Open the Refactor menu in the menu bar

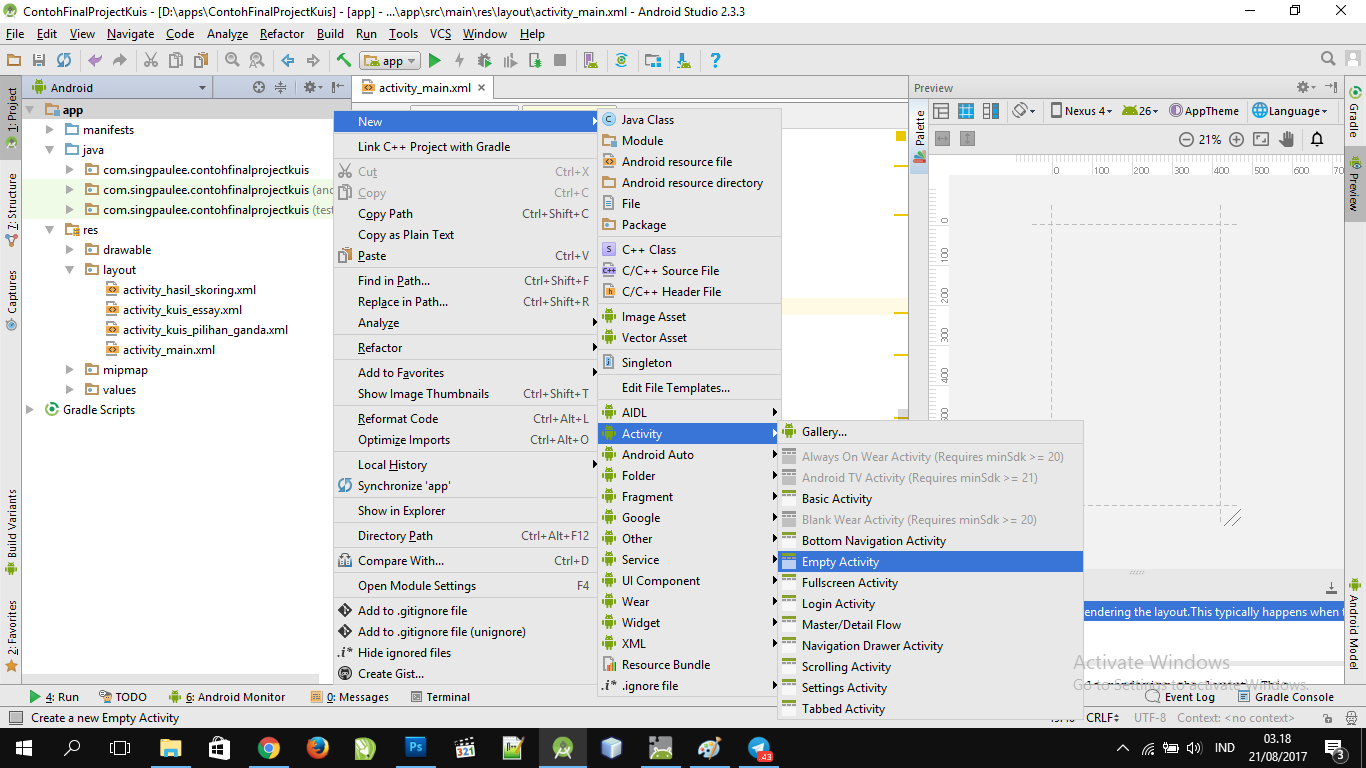(x=282, y=33)
